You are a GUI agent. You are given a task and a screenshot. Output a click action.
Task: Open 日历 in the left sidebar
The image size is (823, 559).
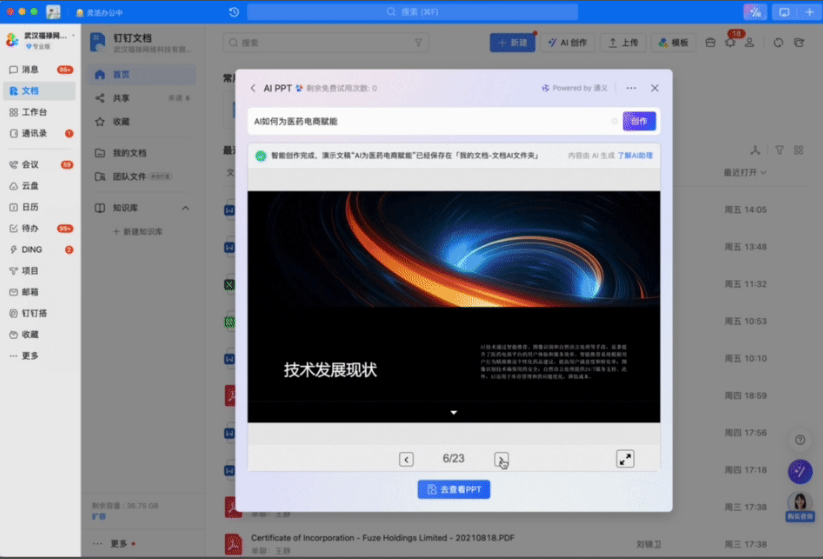(x=30, y=207)
